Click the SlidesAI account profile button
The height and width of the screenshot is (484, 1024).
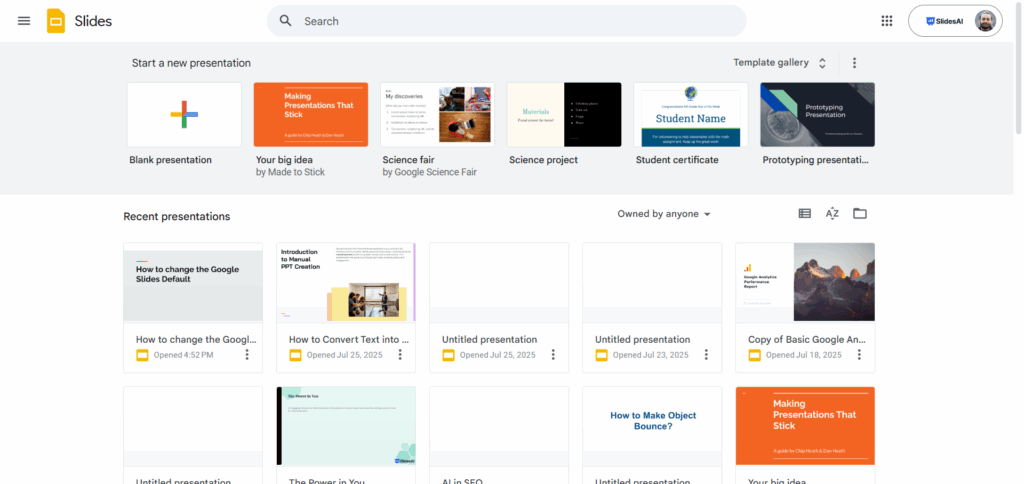coord(954,21)
